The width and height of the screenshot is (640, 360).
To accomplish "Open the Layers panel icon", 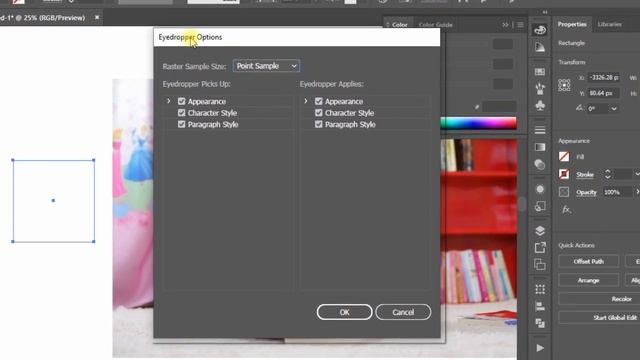I will (x=540, y=231).
